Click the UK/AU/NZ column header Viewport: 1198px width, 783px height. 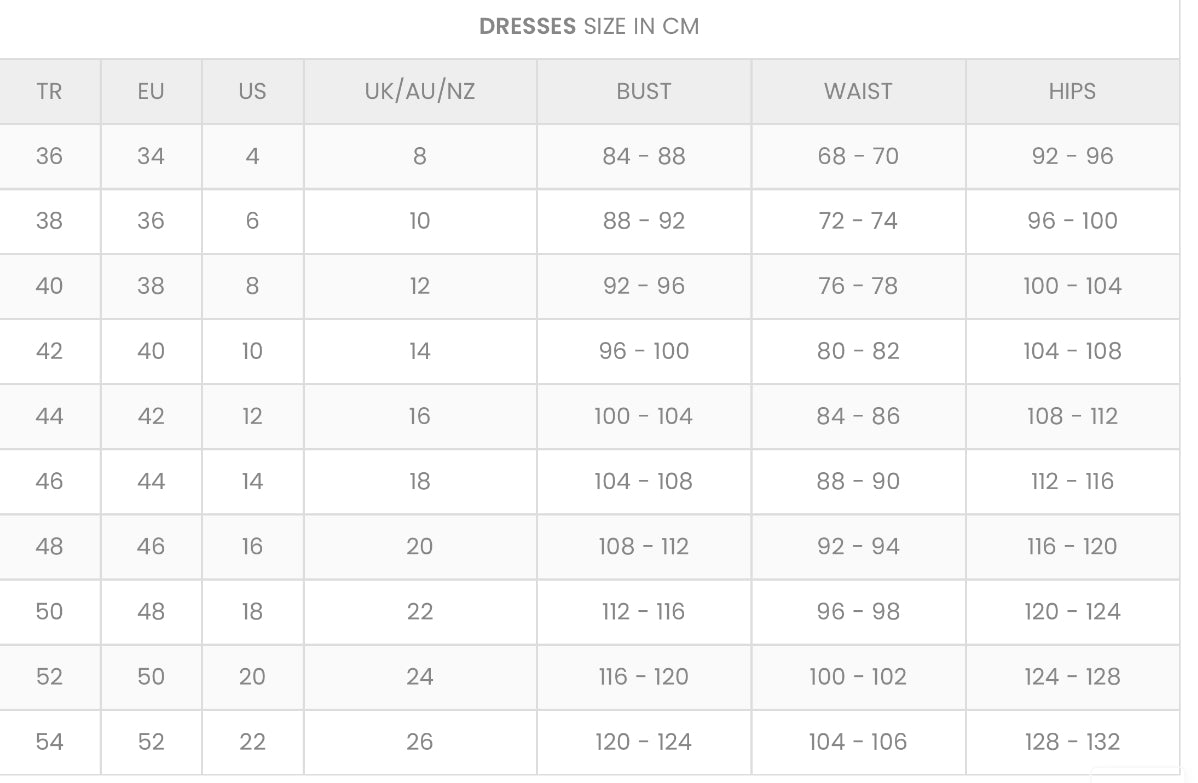(420, 91)
